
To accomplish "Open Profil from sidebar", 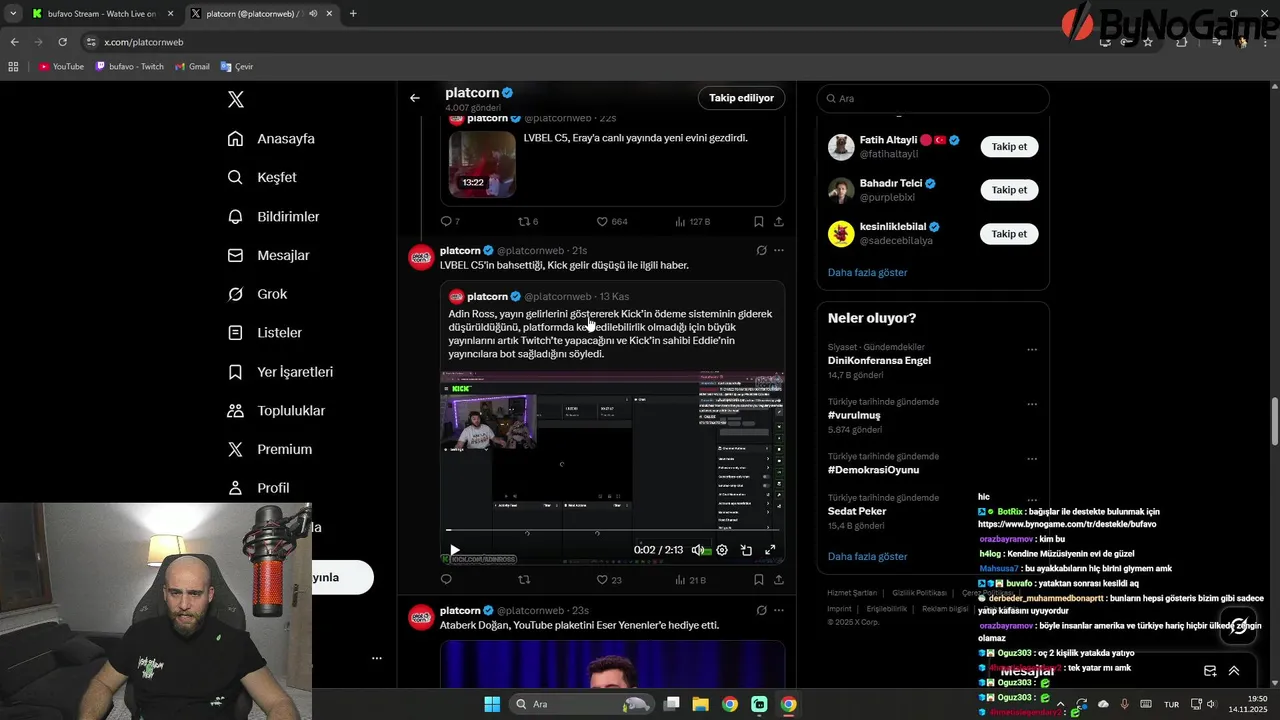I will coord(258,488).
